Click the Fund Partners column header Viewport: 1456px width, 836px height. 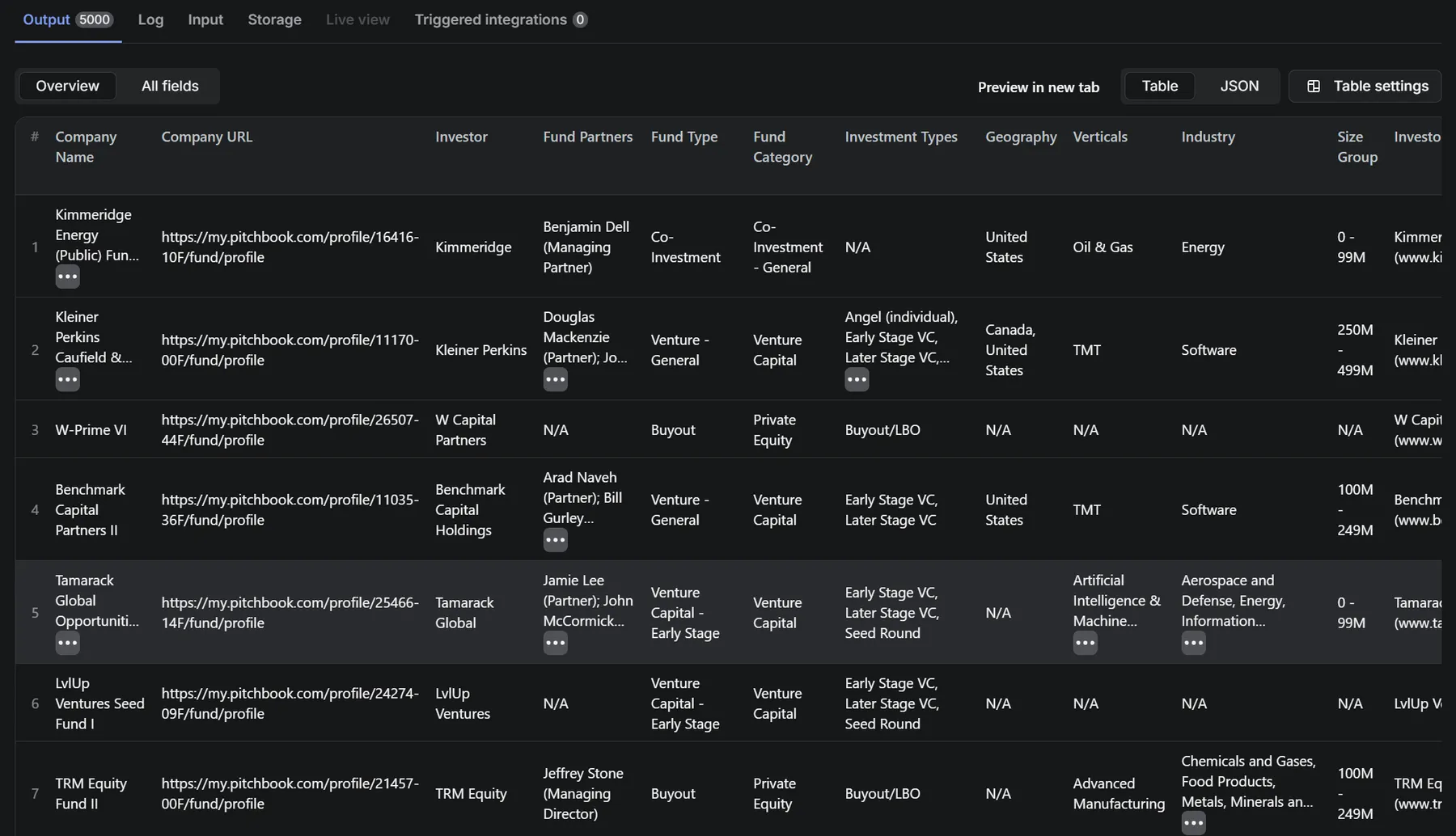587,137
